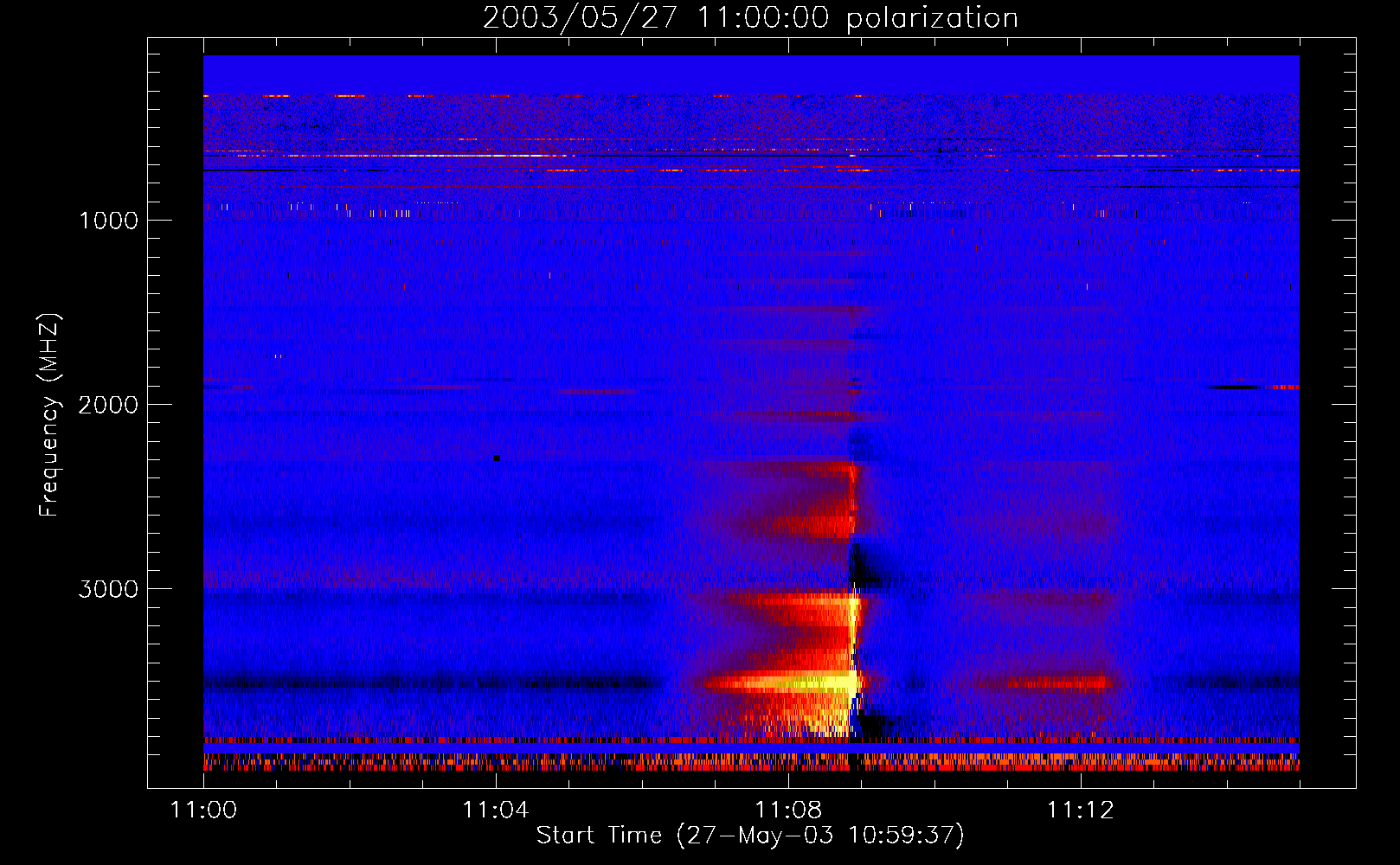Click the '3000' frequency axis label
The height and width of the screenshot is (865, 1400).
click(109, 589)
